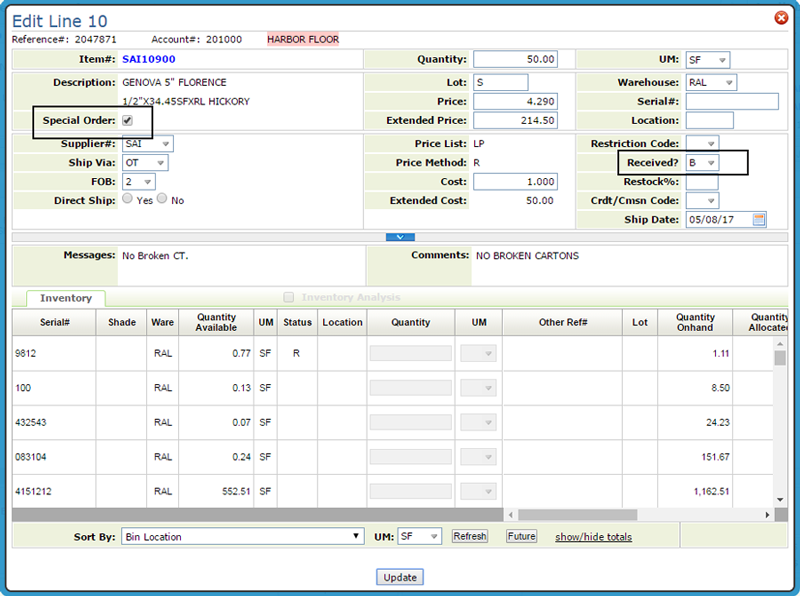The height and width of the screenshot is (596, 800).
Task: Enable the Inventory Analysis checkbox
Action: coord(289,297)
